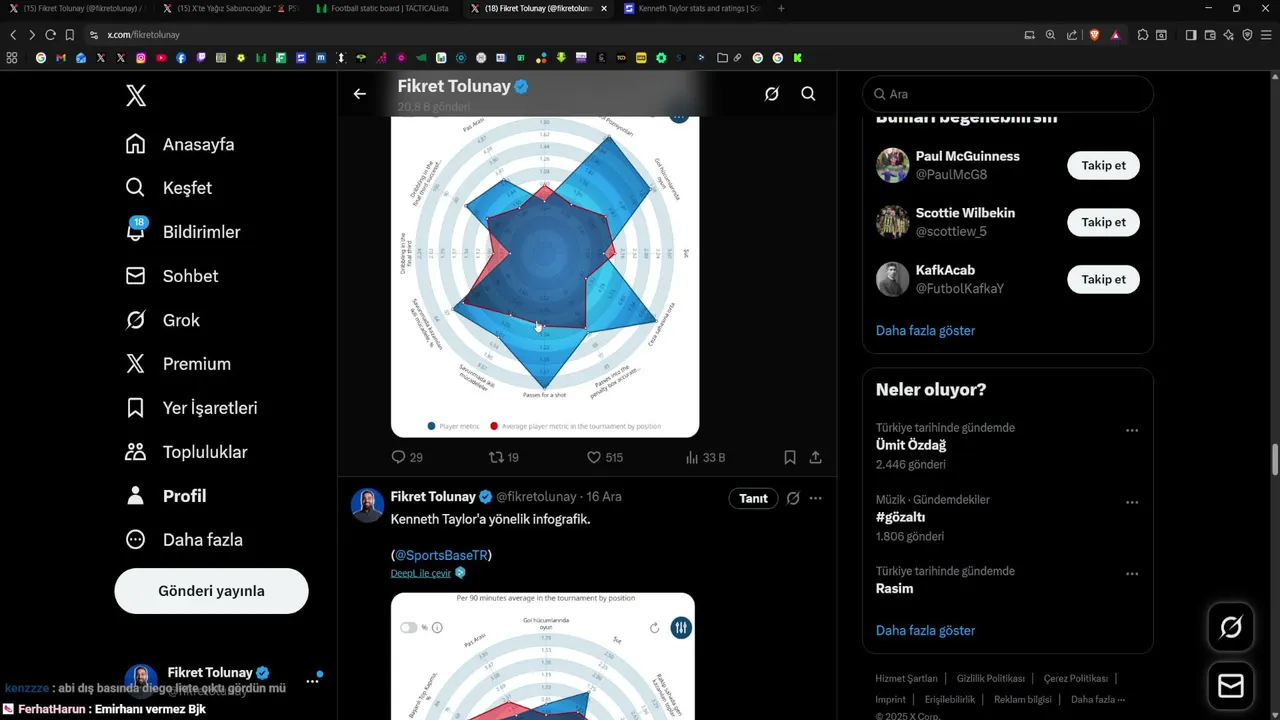This screenshot has width=1280, height=720.
Task: Open the floating messages envelope button
Action: 1231,686
